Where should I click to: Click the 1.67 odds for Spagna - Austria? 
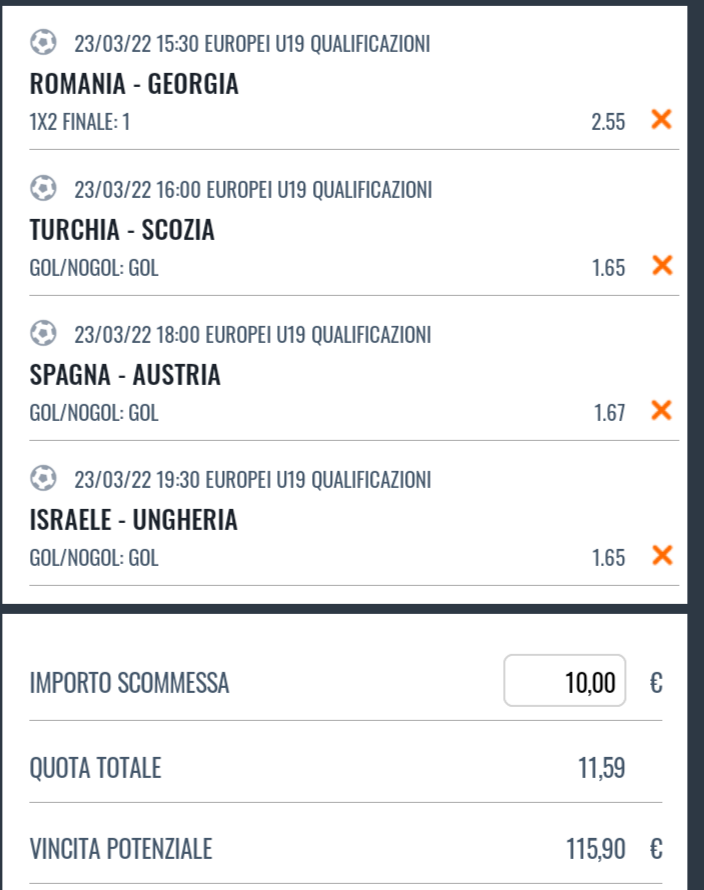608,411
